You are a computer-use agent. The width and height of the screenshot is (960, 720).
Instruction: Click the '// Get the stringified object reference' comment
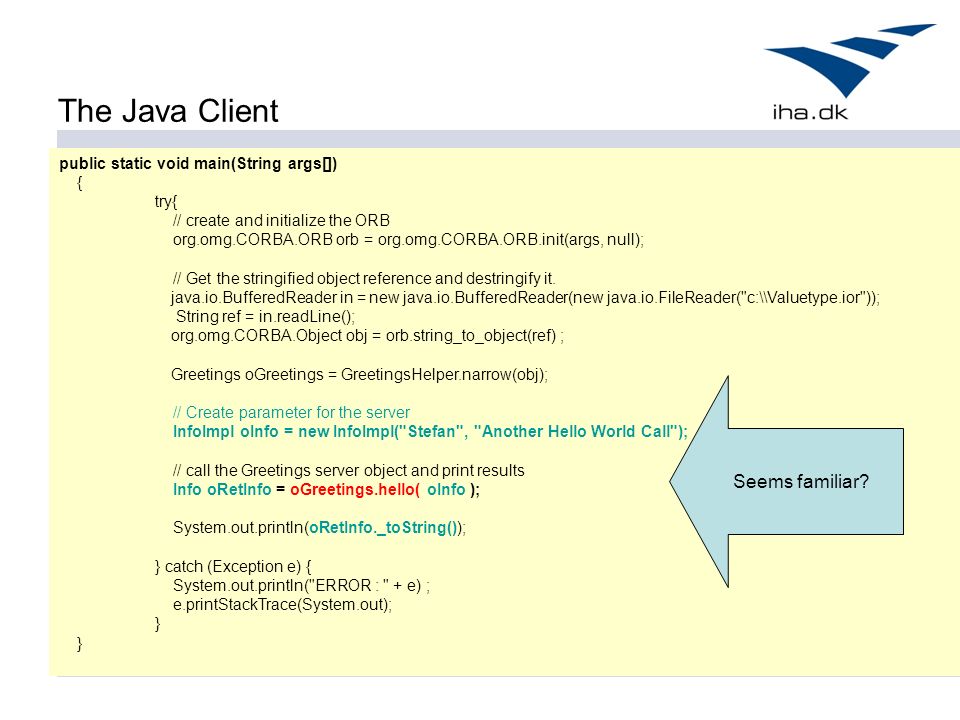pyautogui.click(x=364, y=279)
